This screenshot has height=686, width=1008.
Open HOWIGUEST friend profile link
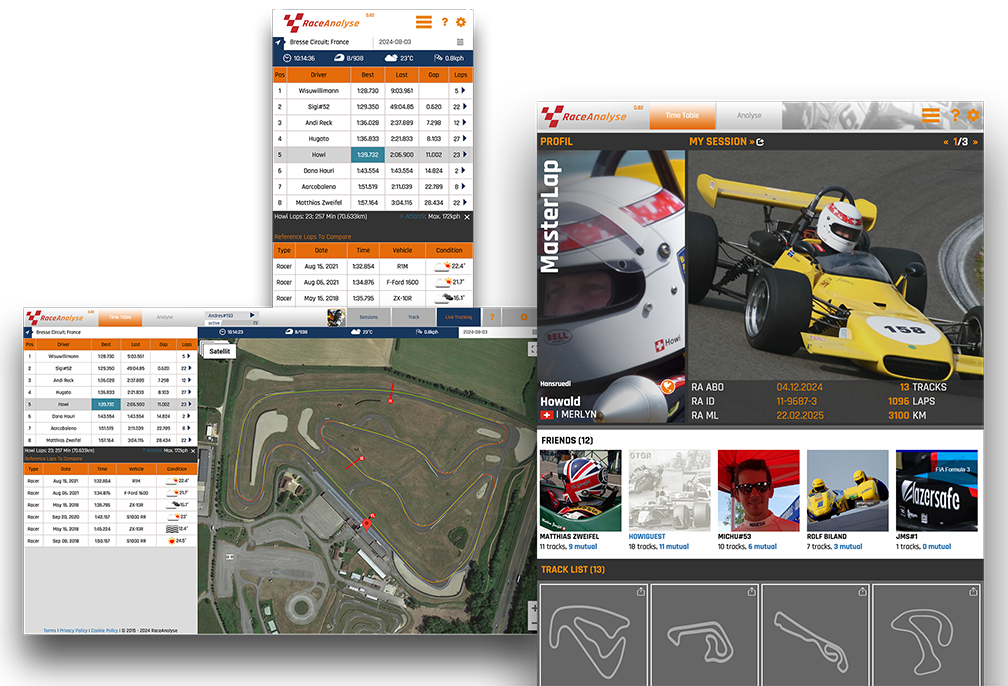tap(647, 536)
